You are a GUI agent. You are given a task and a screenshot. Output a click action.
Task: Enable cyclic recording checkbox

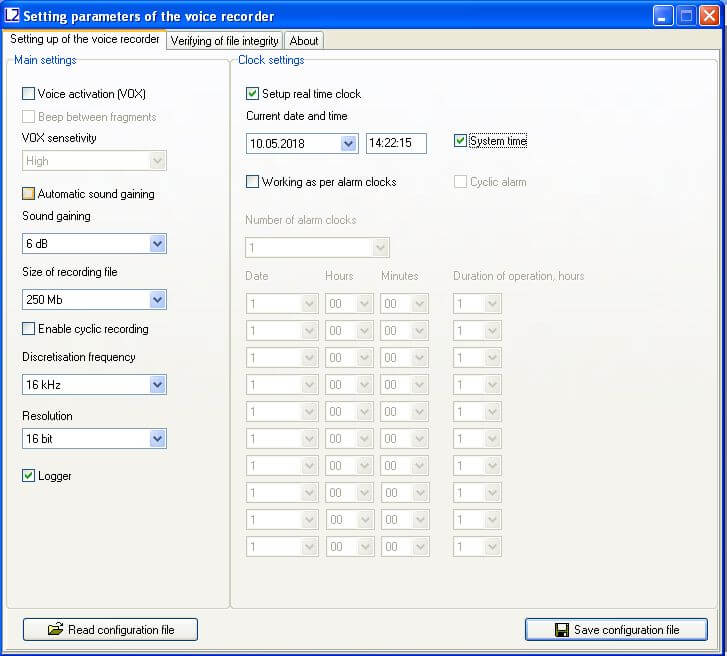pos(29,329)
